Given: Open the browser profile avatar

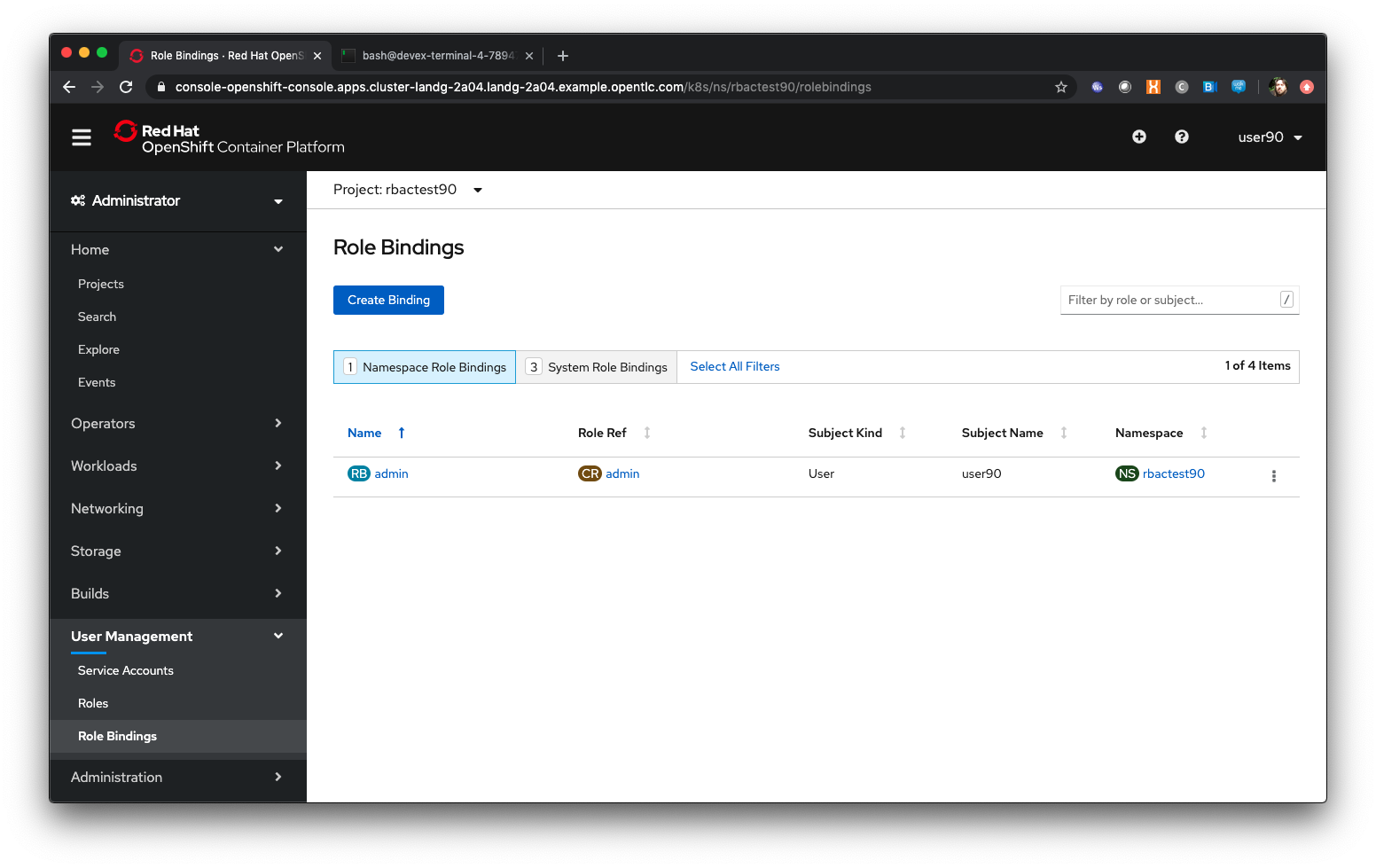Looking at the screenshot, I should [x=1278, y=87].
